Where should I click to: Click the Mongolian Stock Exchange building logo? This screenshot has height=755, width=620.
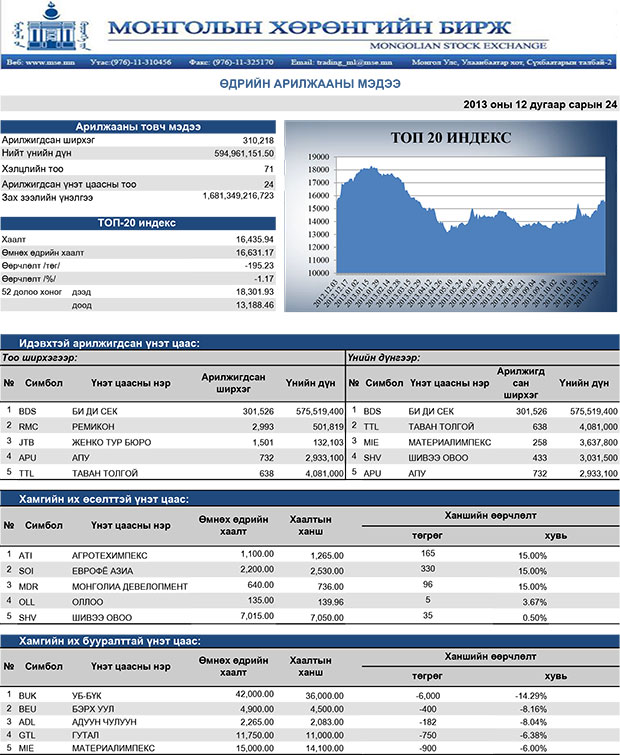tap(47, 27)
